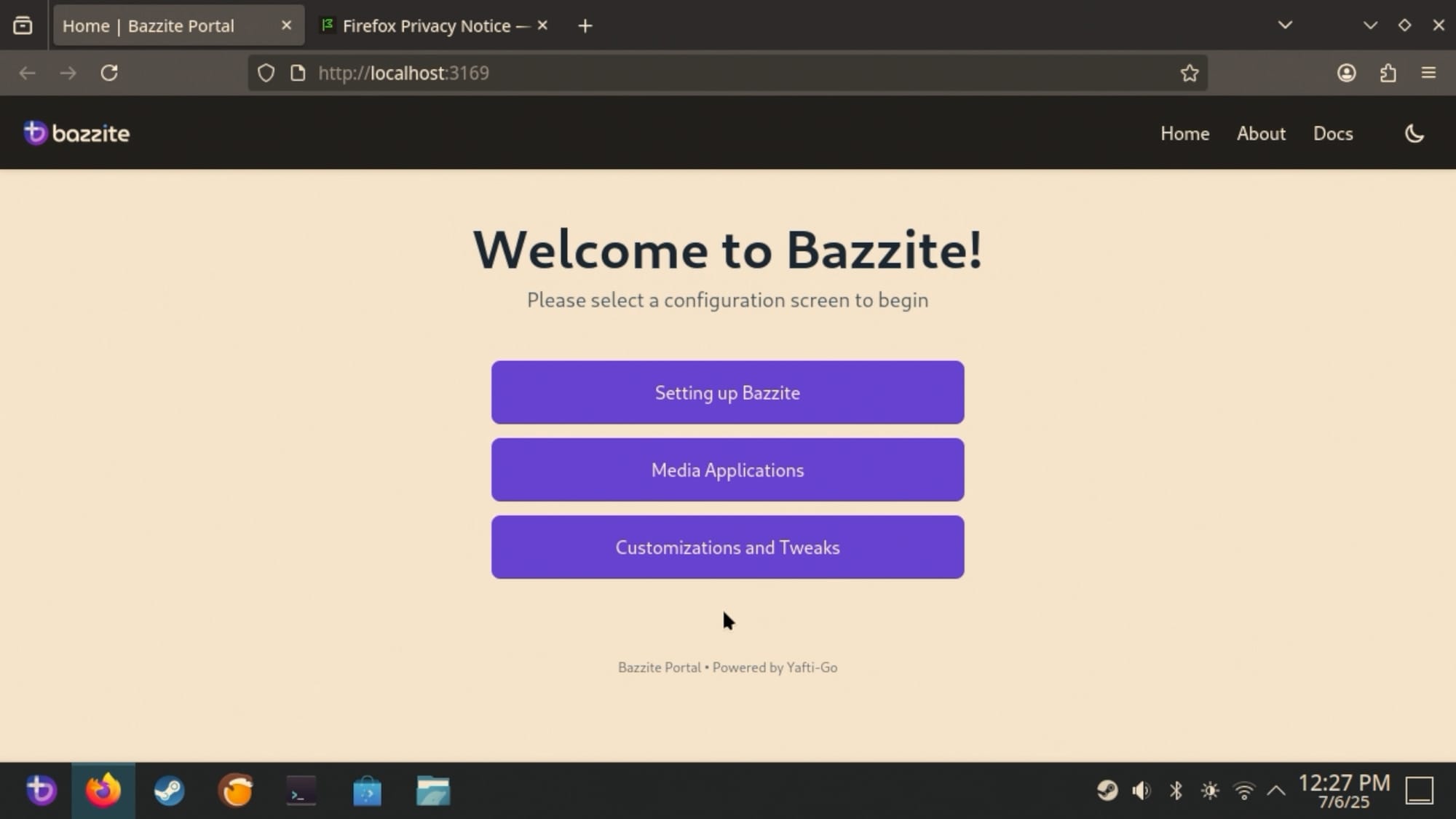Viewport: 1456px width, 819px height.
Task: Open the software store bag icon
Action: pyautogui.click(x=367, y=791)
